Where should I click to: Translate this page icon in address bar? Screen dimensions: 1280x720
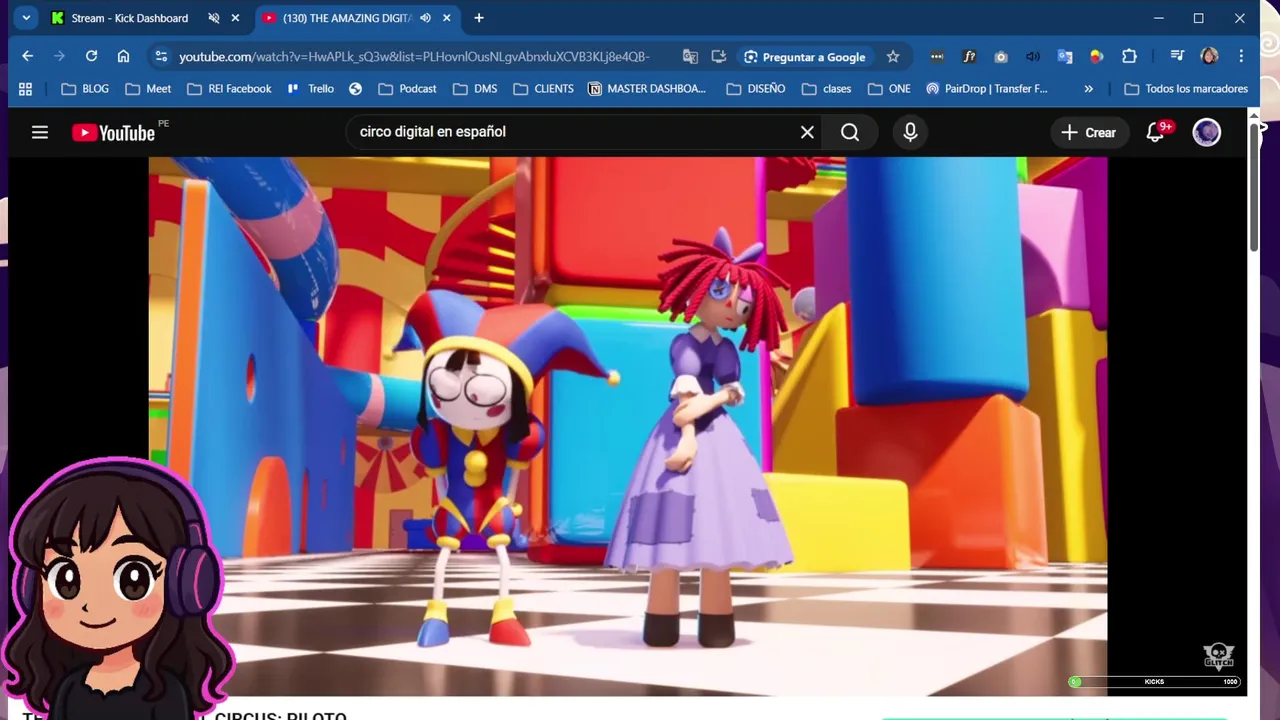pos(690,57)
